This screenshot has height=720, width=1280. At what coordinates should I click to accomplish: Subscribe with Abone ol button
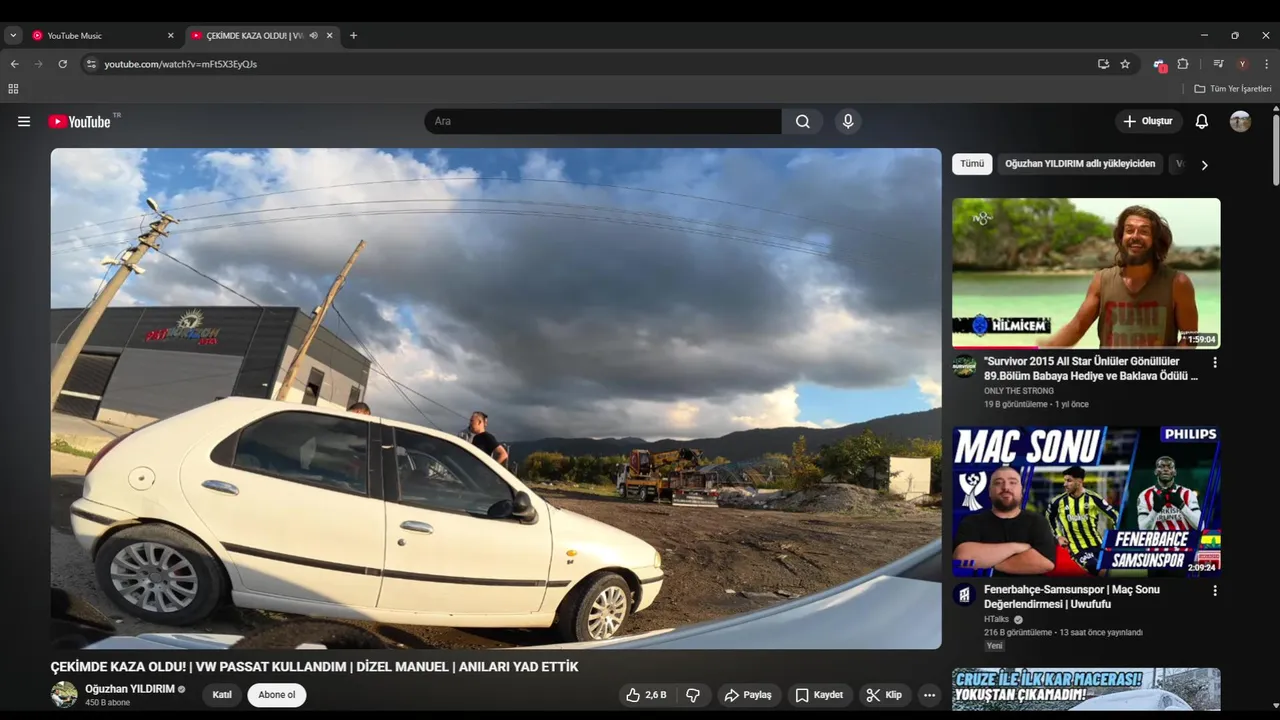tap(277, 695)
